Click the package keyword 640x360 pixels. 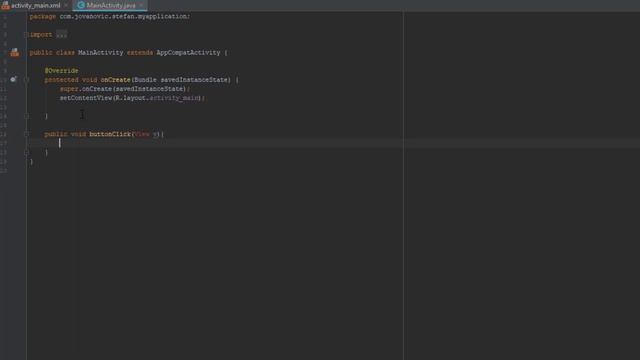point(43,16)
